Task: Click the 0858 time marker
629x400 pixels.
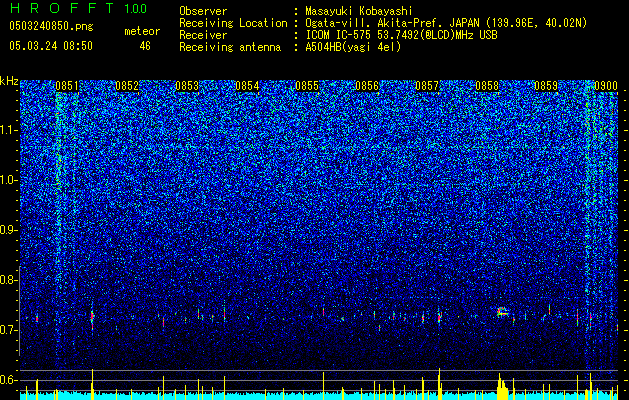Action: [x=487, y=86]
